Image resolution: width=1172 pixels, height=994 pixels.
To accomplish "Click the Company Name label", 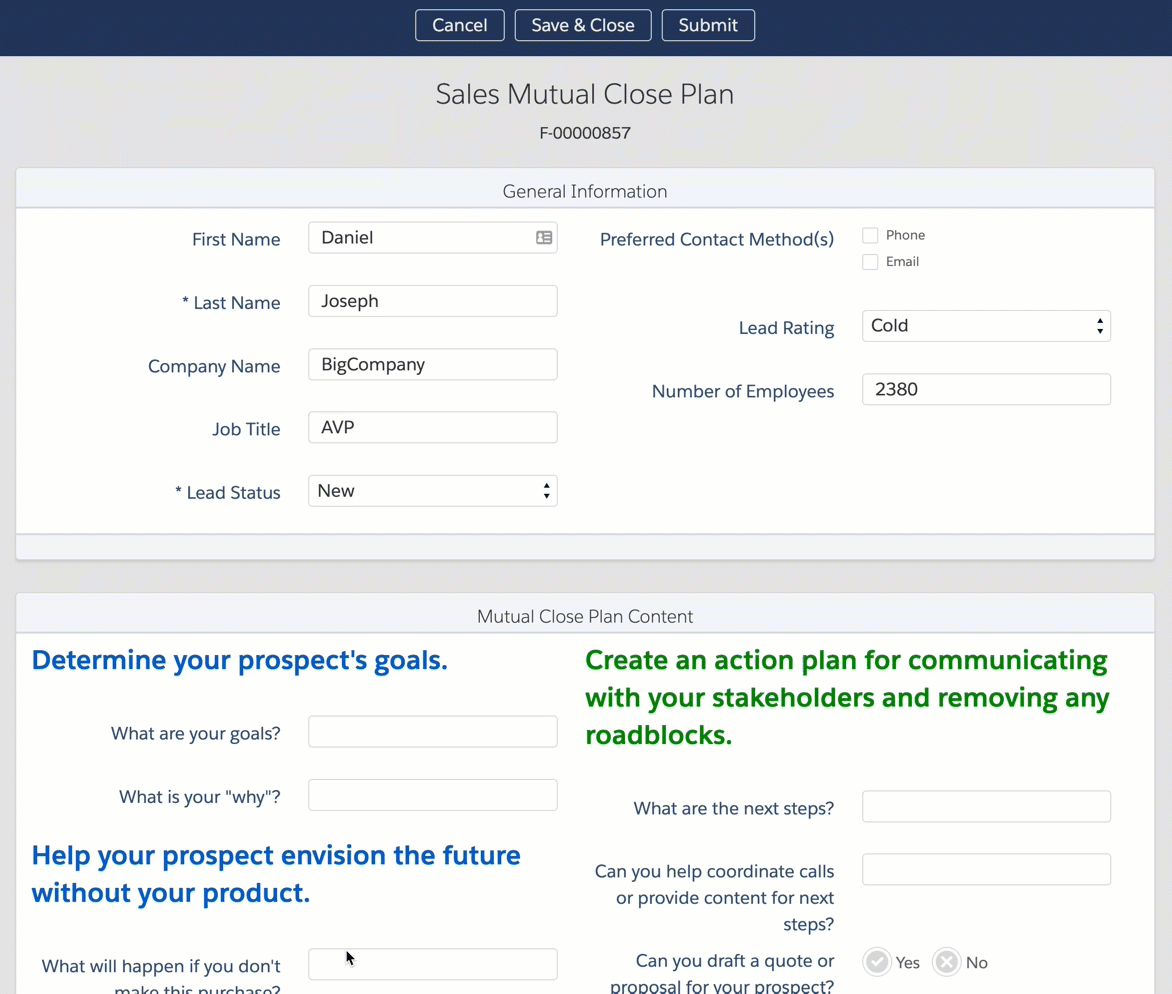I will coord(215,366).
